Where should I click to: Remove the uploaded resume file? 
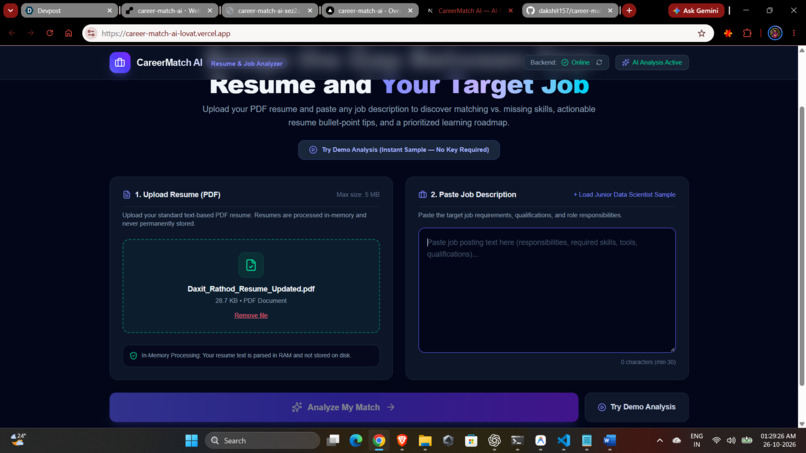pyautogui.click(x=251, y=315)
